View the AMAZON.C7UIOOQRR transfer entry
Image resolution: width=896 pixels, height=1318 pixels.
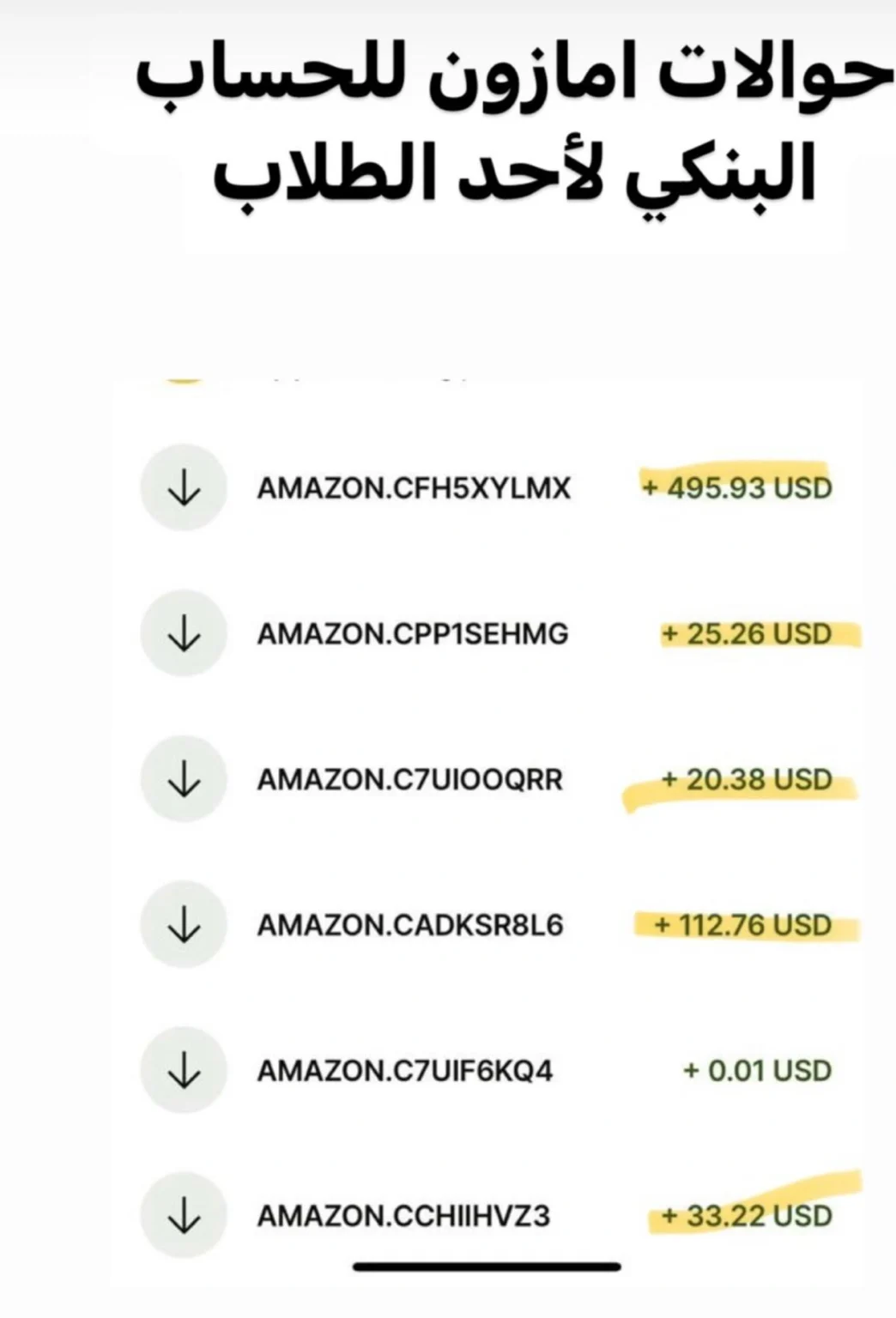tap(410, 780)
